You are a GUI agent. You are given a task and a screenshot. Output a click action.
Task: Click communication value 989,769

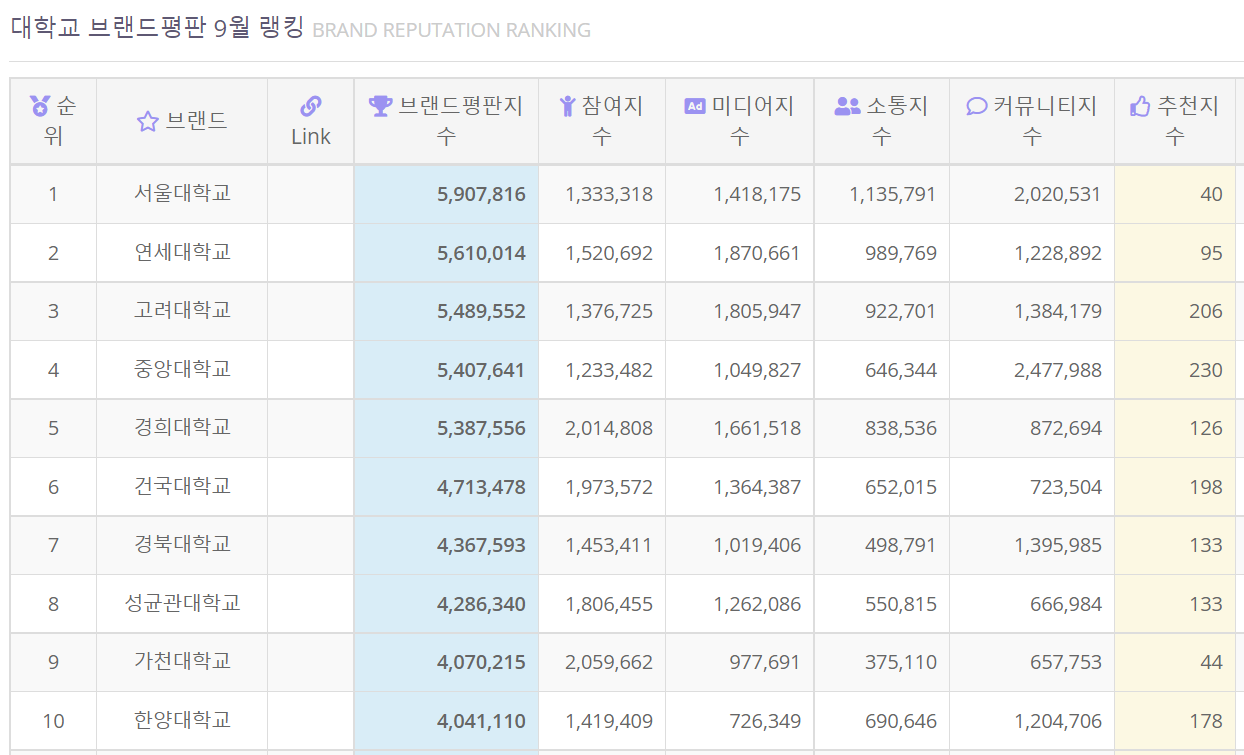[x=901, y=253]
